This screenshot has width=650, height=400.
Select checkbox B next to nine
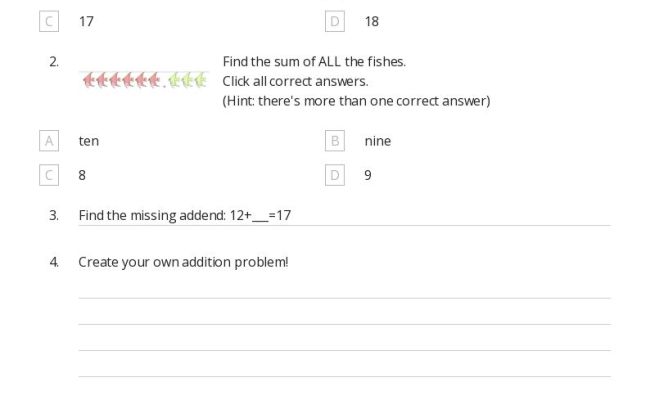click(335, 141)
